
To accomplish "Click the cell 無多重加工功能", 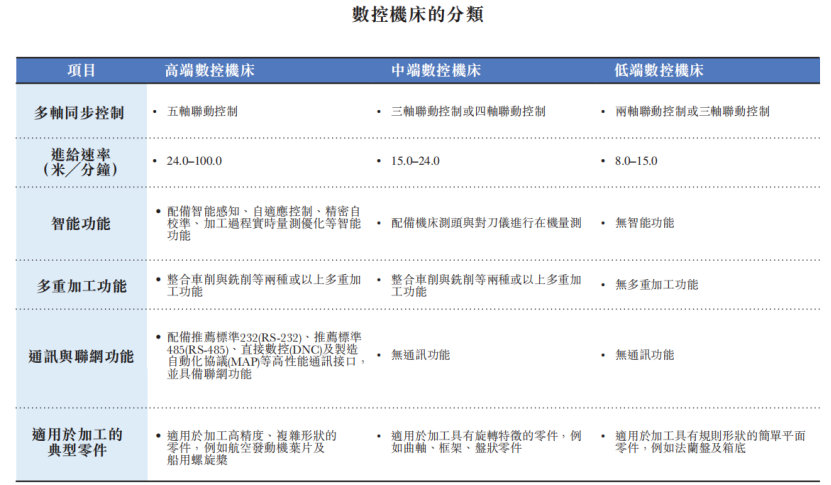I will coord(656,285).
